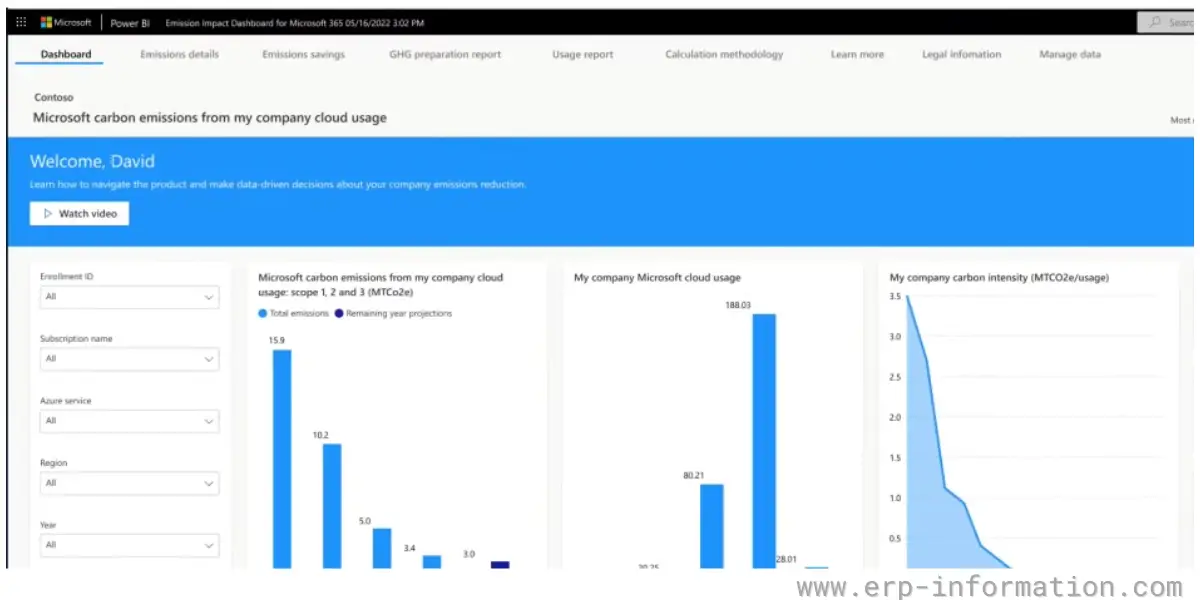Click the Microsoft logo
This screenshot has height=600, width=1200.
click(66, 23)
